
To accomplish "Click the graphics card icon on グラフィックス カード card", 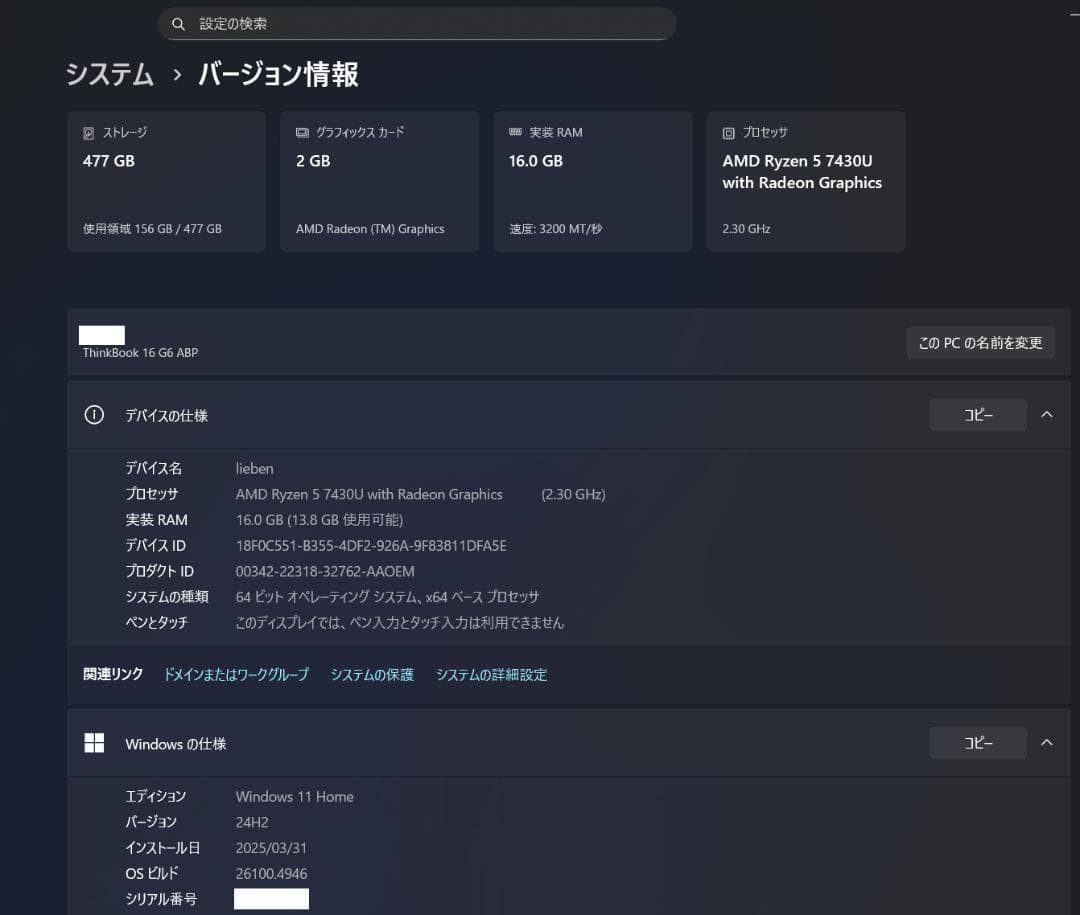I will (x=302, y=131).
